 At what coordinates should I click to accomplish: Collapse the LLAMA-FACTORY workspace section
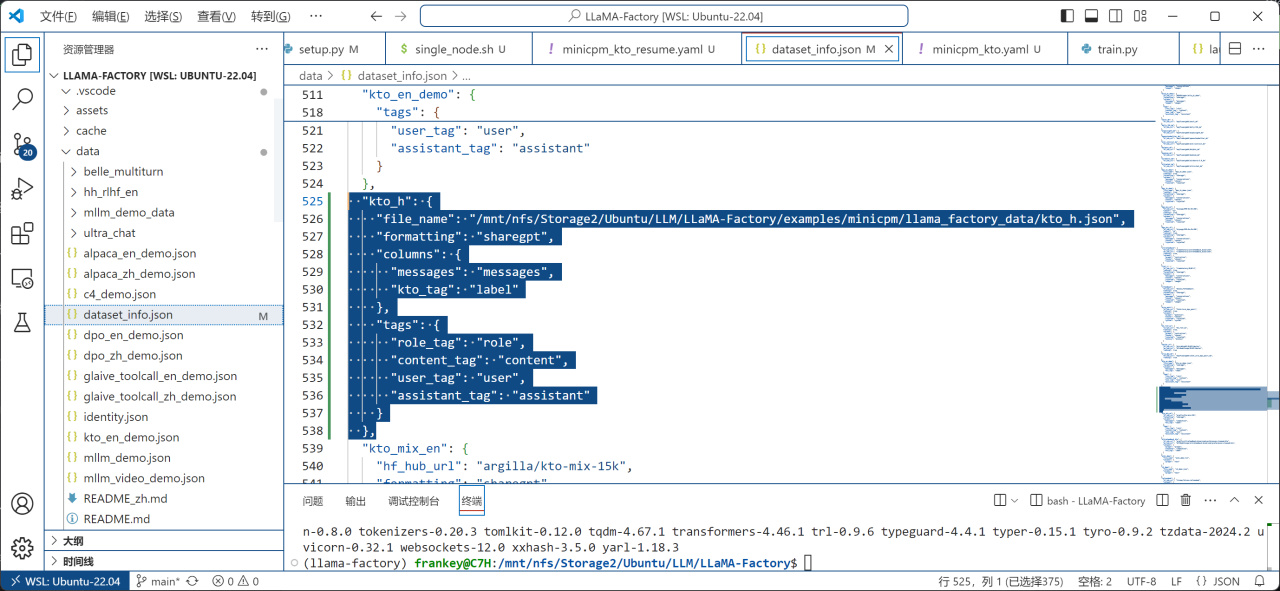pyautogui.click(x=160, y=75)
